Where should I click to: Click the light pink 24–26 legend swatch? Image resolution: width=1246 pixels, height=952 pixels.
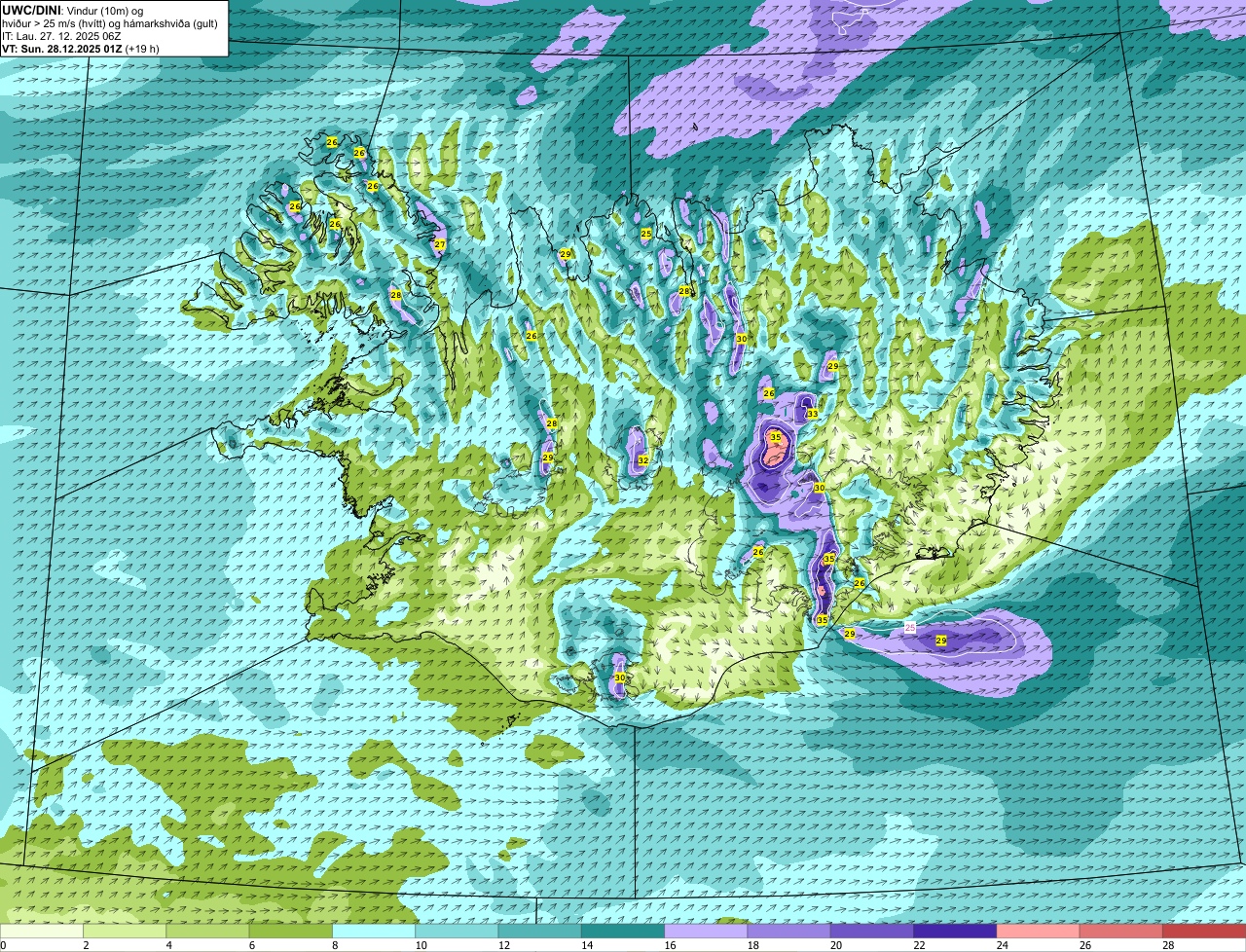coord(1039,931)
